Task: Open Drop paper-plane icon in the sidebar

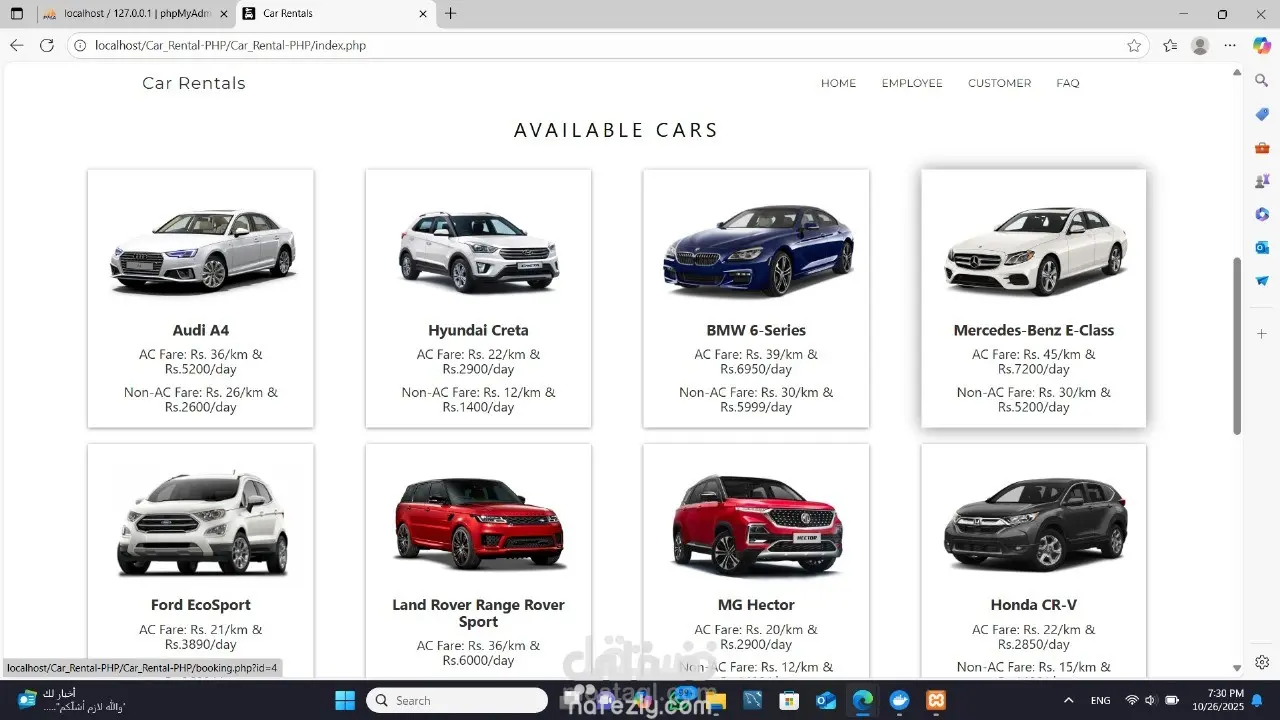Action: point(1262,281)
